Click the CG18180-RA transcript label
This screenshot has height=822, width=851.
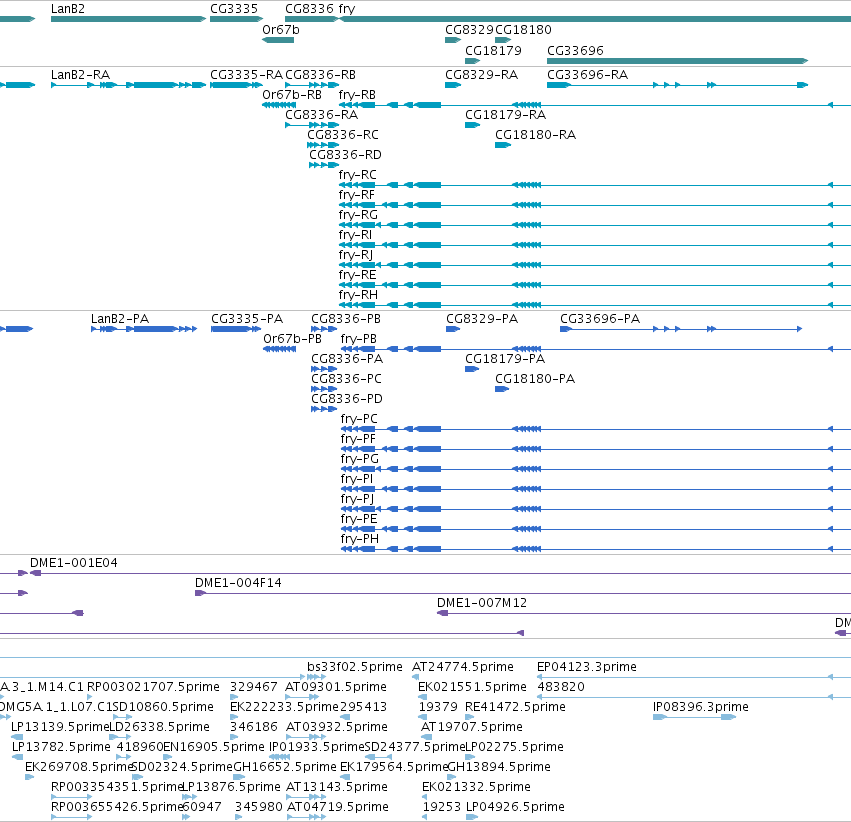pyautogui.click(x=535, y=135)
